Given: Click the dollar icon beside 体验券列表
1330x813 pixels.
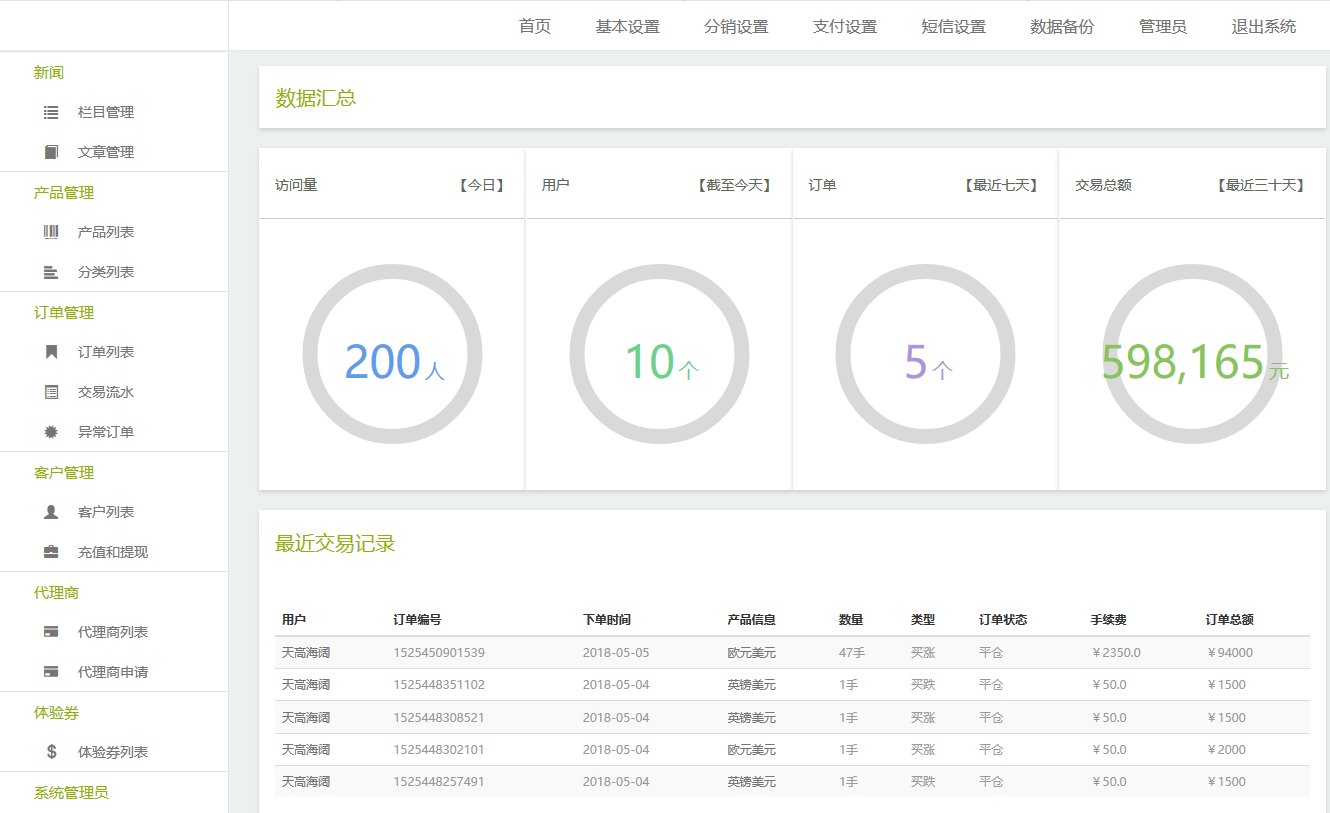Looking at the screenshot, I should tap(51, 752).
